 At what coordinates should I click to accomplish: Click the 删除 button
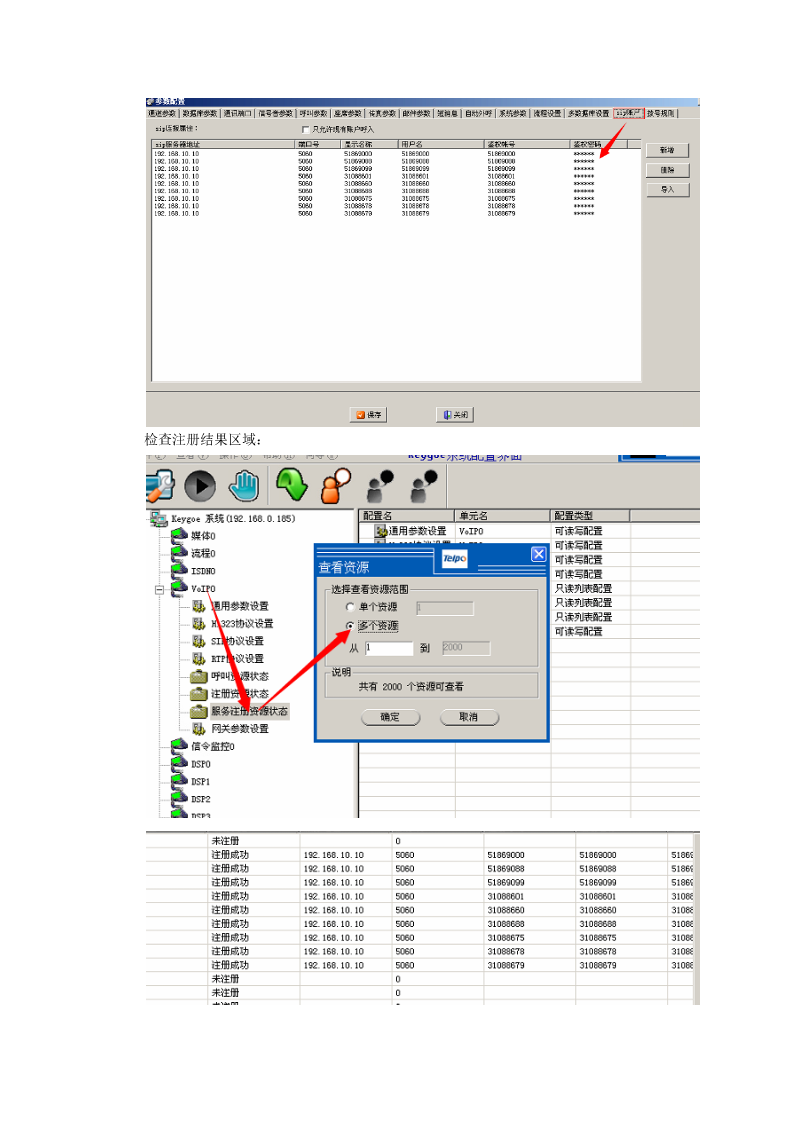click(x=667, y=170)
